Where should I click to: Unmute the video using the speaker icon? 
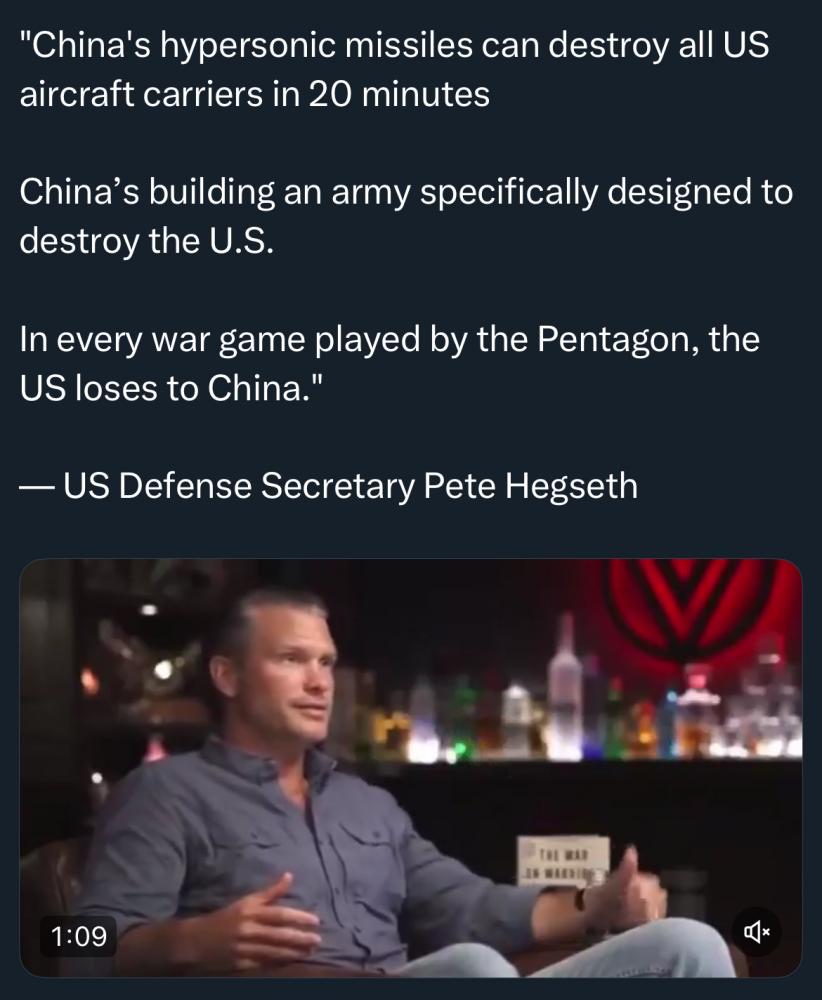tap(756, 932)
